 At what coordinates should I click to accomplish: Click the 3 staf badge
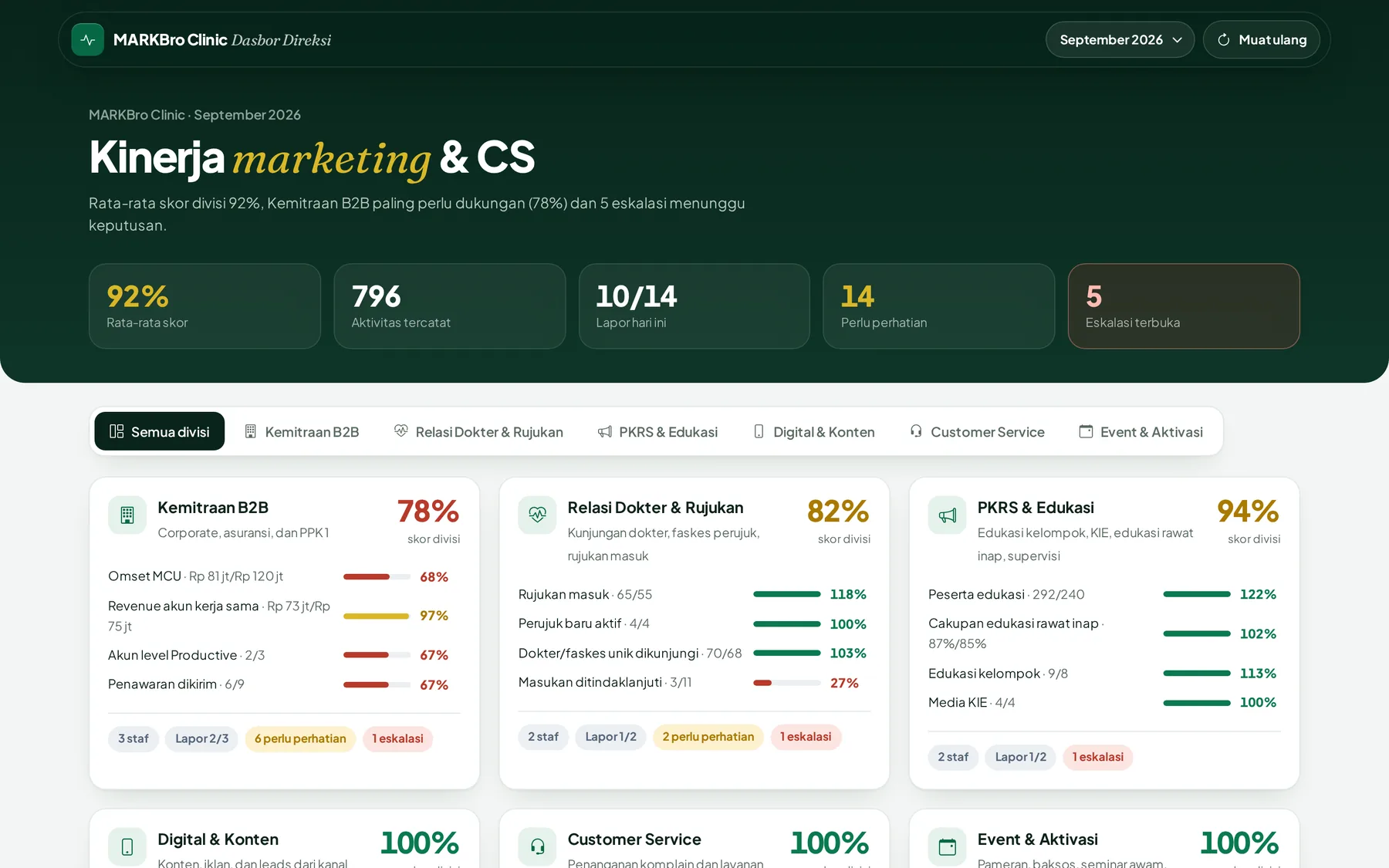click(133, 738)
